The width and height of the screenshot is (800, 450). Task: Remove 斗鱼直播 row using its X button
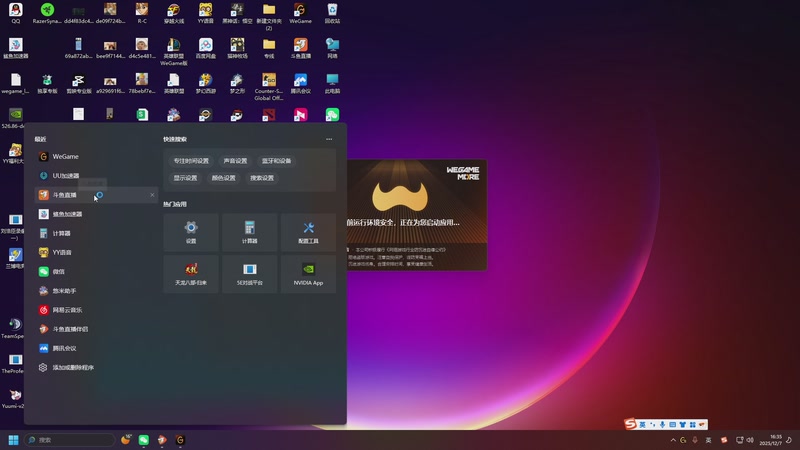152,195
